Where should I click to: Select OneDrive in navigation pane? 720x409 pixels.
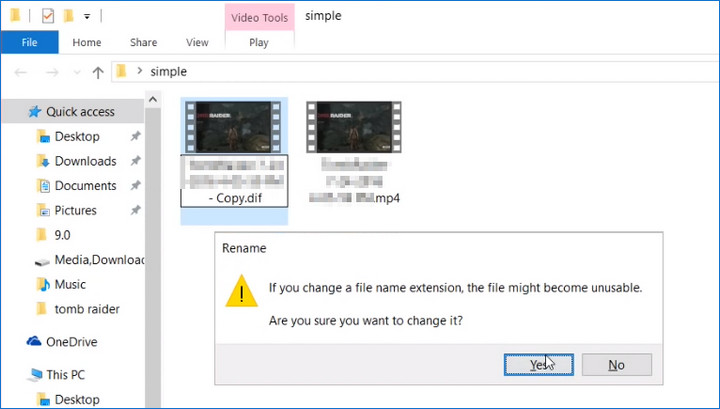(x=72, y=342)
